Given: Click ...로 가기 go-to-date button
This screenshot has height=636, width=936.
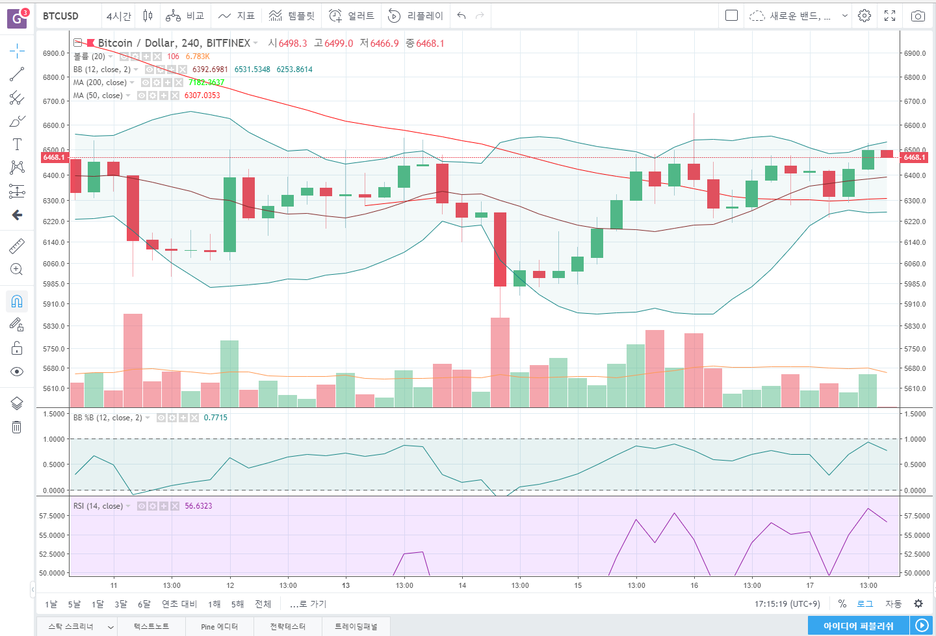Looking at the screenshot, I should pyautogui.click(x=308, y=604).
